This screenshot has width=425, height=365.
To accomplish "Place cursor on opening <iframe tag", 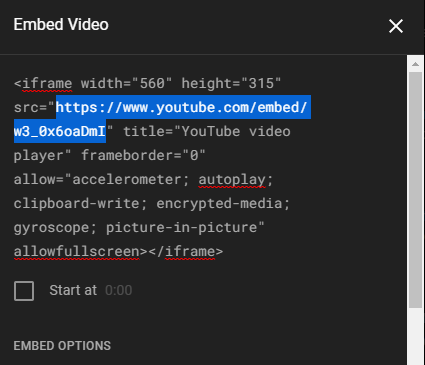I will [43, 83].
